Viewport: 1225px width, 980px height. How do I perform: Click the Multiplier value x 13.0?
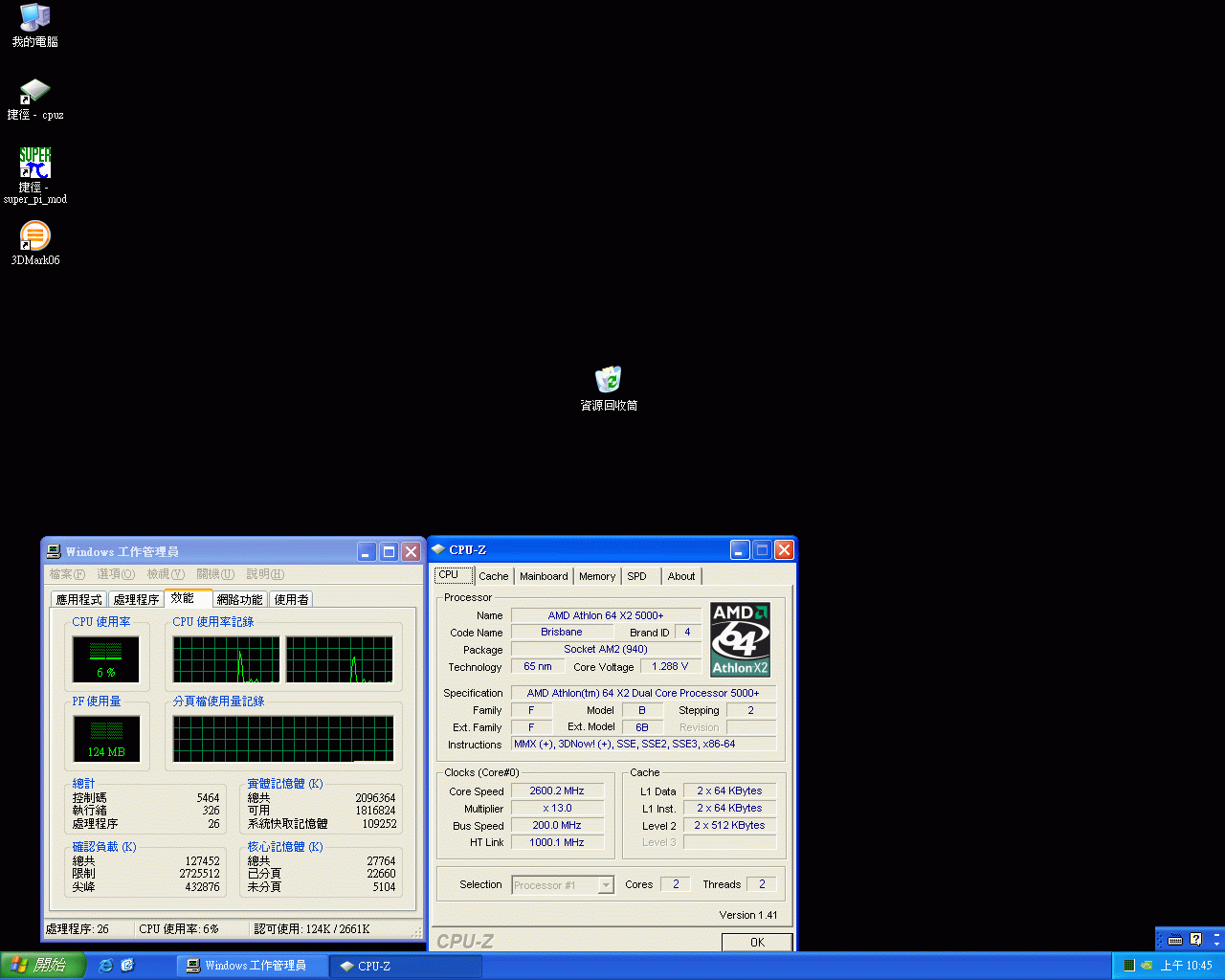coord(557,808)
